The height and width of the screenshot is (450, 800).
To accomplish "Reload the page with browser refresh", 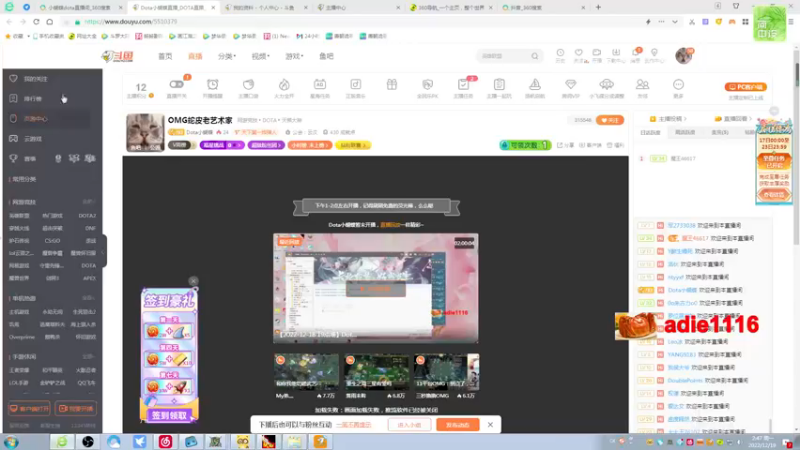I will click(36, 21).
